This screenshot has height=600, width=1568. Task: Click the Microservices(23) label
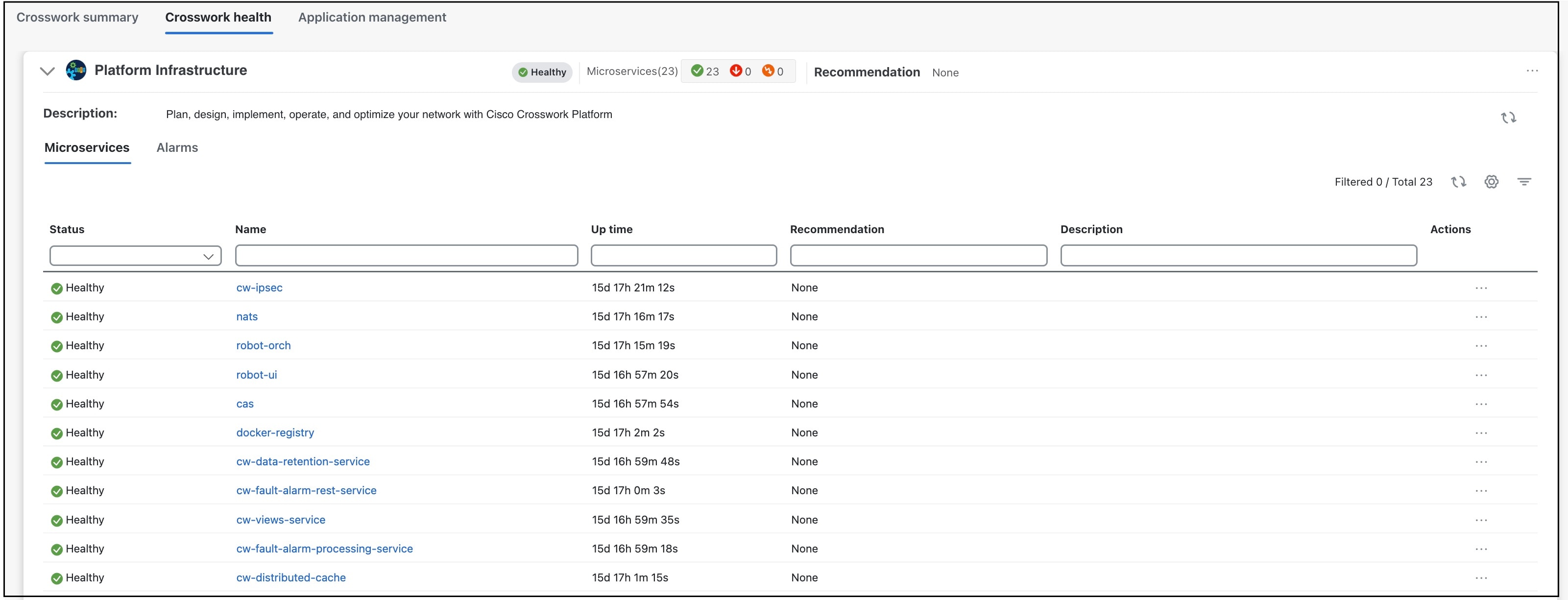pos(632,71)
